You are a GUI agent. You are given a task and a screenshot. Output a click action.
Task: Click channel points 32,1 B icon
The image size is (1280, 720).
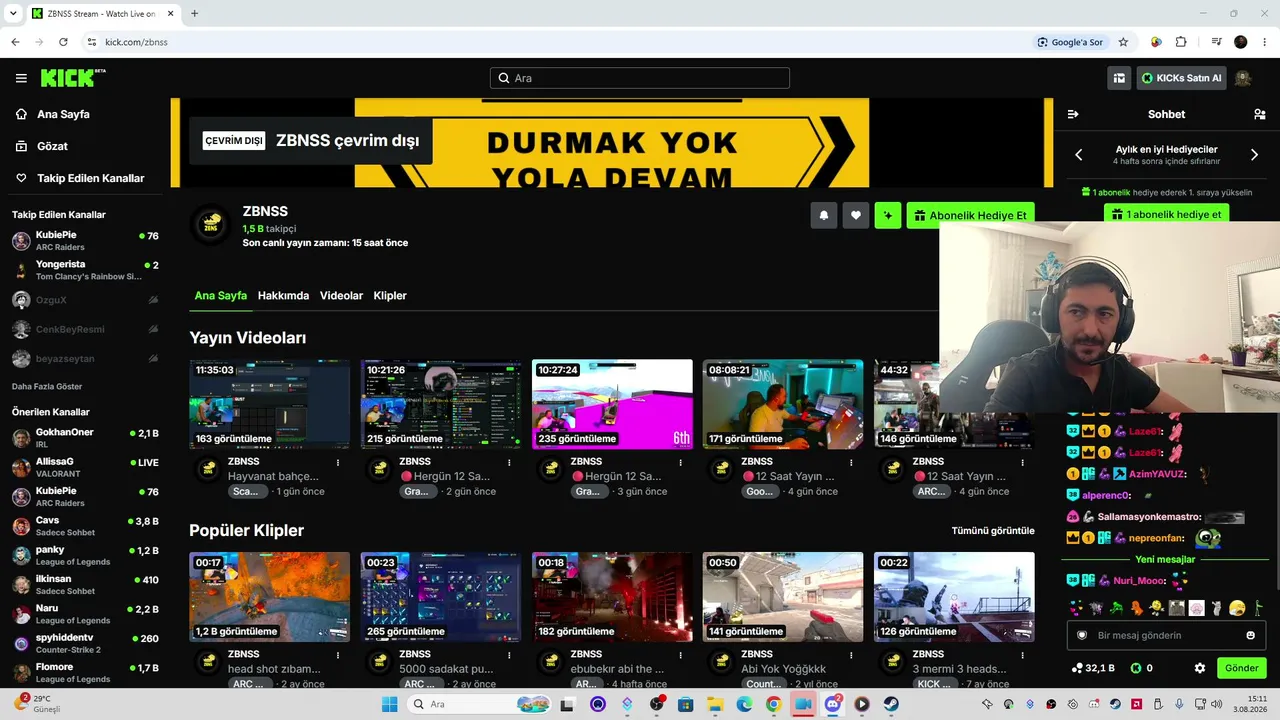[x=1077, y=668]
